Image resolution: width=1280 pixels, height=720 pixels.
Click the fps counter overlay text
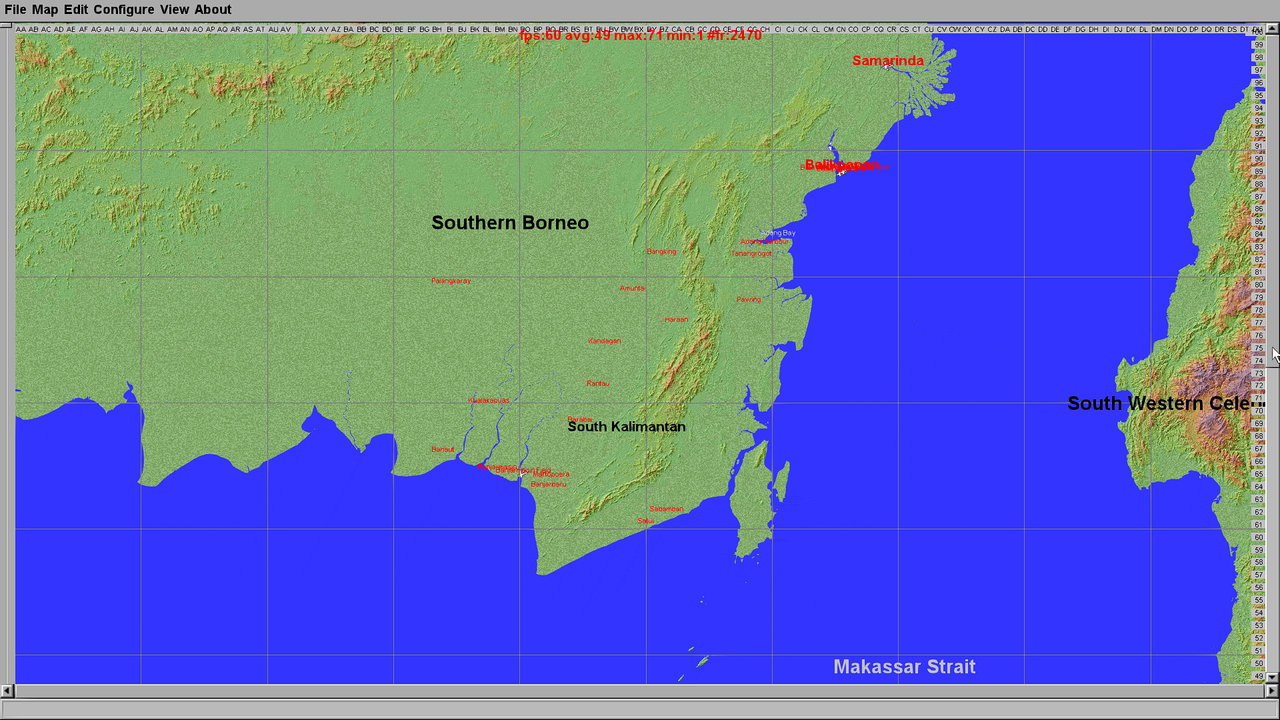(641, 35)
